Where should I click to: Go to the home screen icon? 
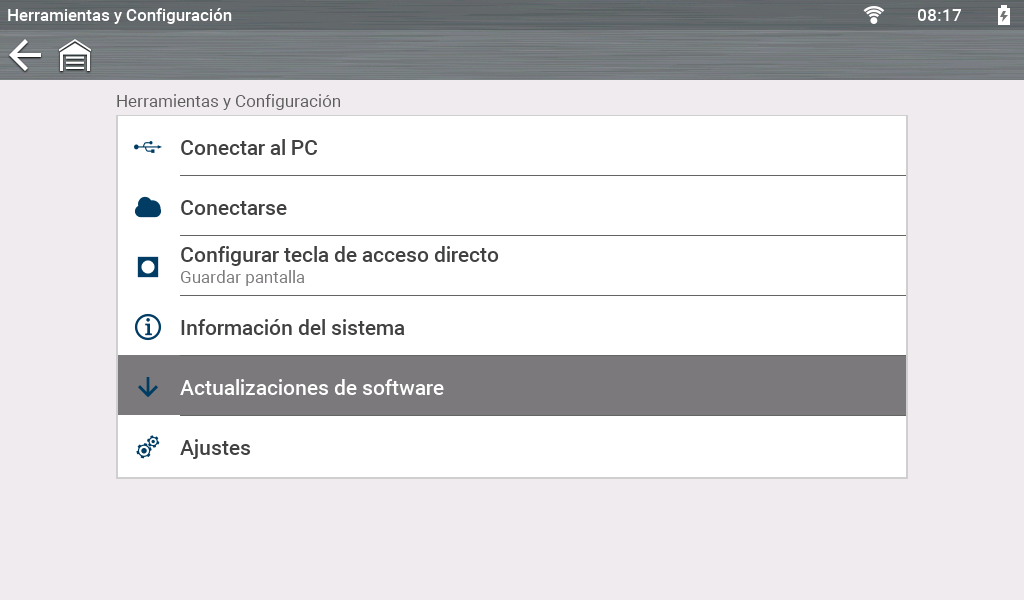point(75,56)
